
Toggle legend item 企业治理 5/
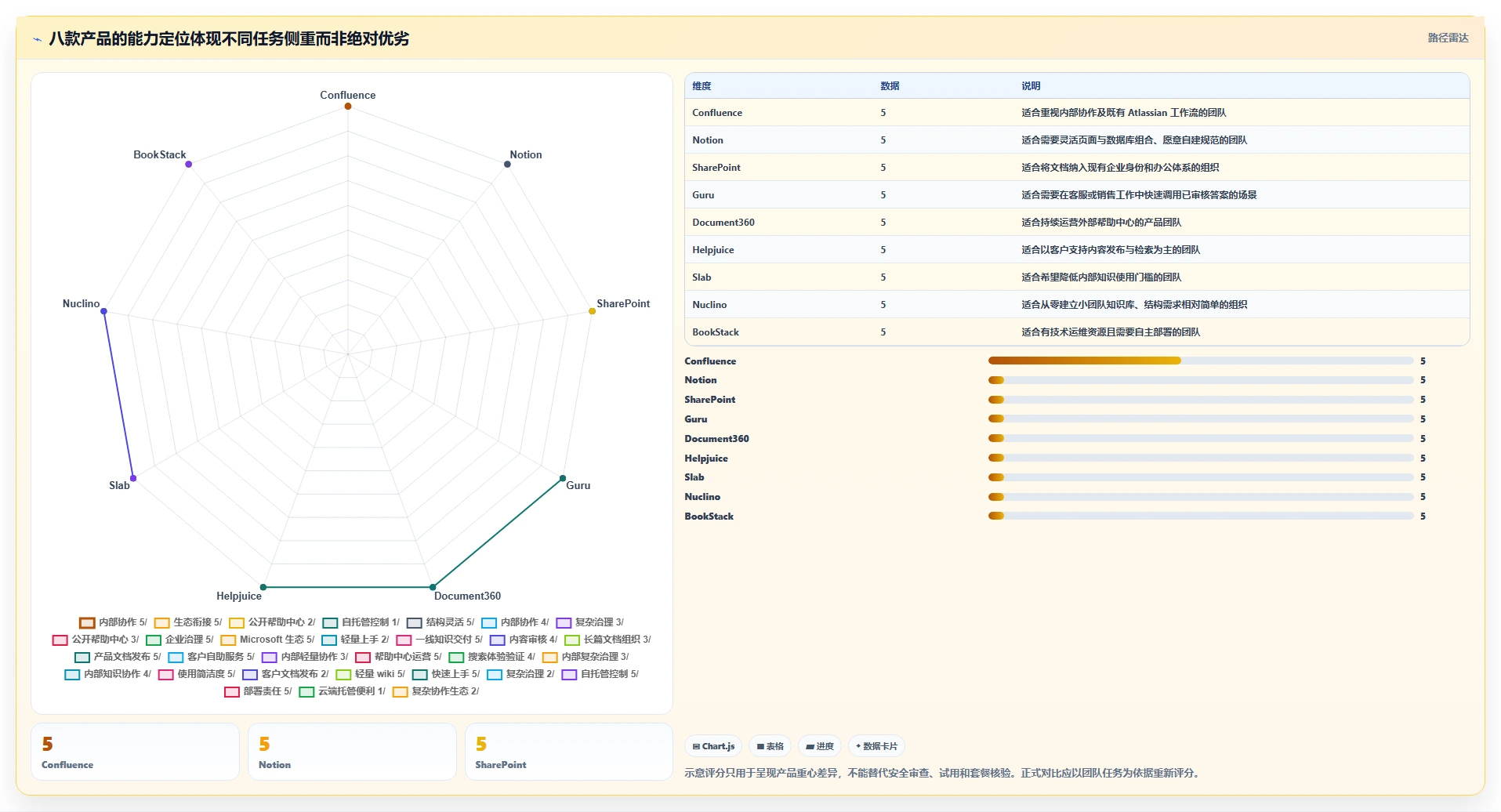pyautogui.click(x=179, y=640)
